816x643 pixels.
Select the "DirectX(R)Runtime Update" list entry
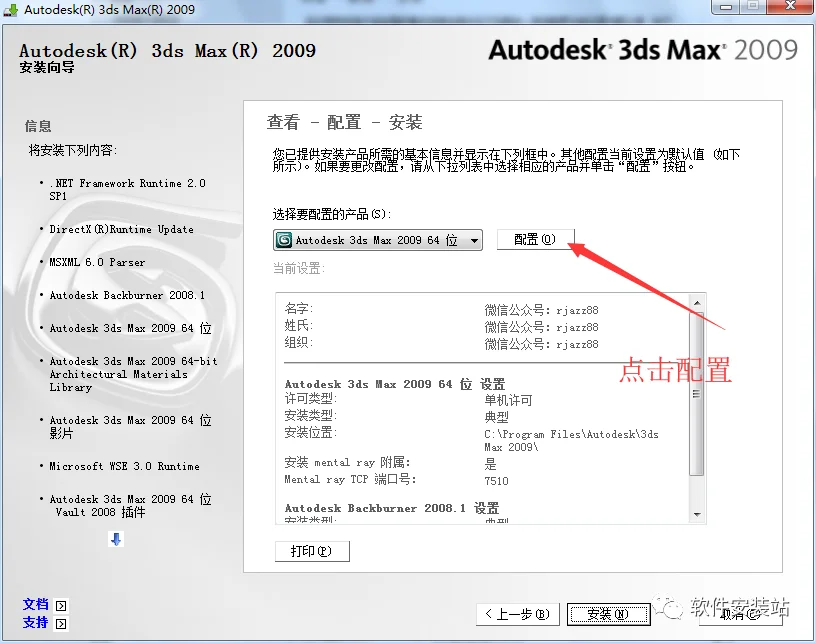pyautogui.click(x=121, y=229)
